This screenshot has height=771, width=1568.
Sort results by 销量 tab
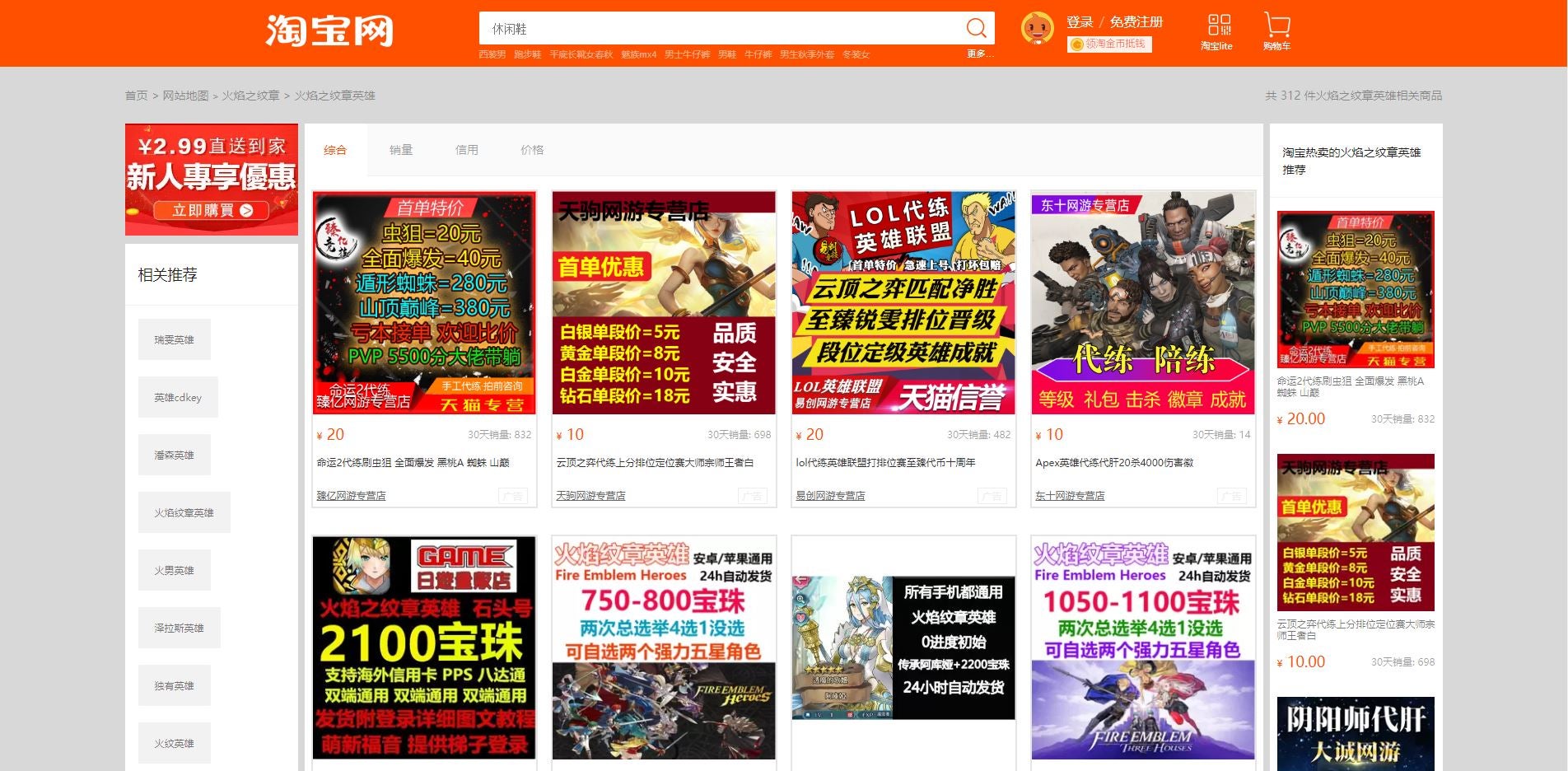pyautogui.click(x=401, y=150)
